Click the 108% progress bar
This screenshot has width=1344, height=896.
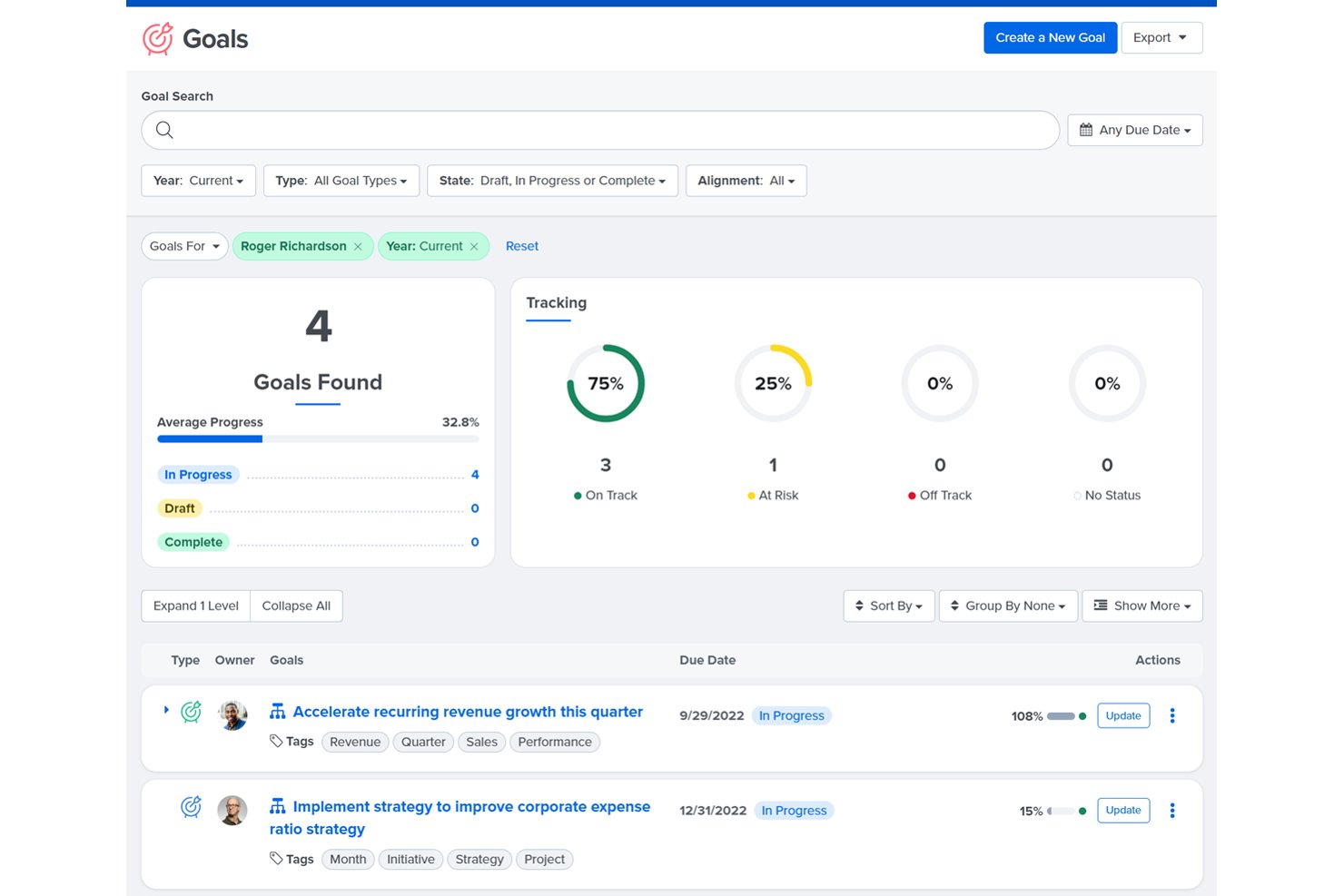click(1061, 716)
